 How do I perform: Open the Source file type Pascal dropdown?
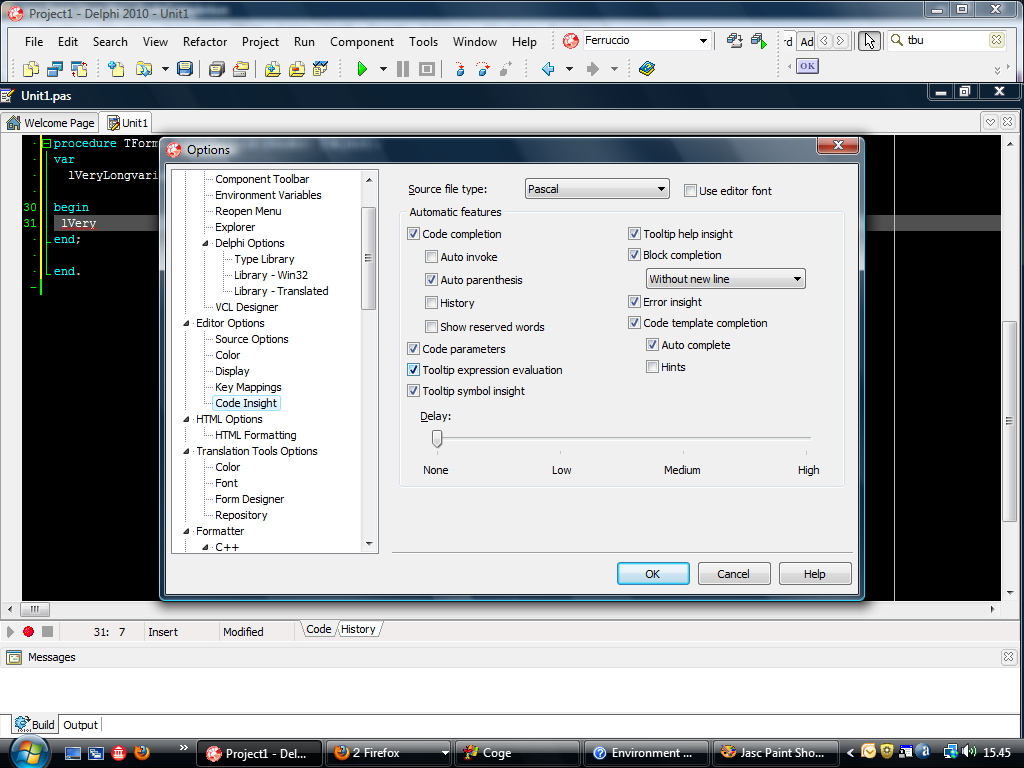click(x=597, y=189)
